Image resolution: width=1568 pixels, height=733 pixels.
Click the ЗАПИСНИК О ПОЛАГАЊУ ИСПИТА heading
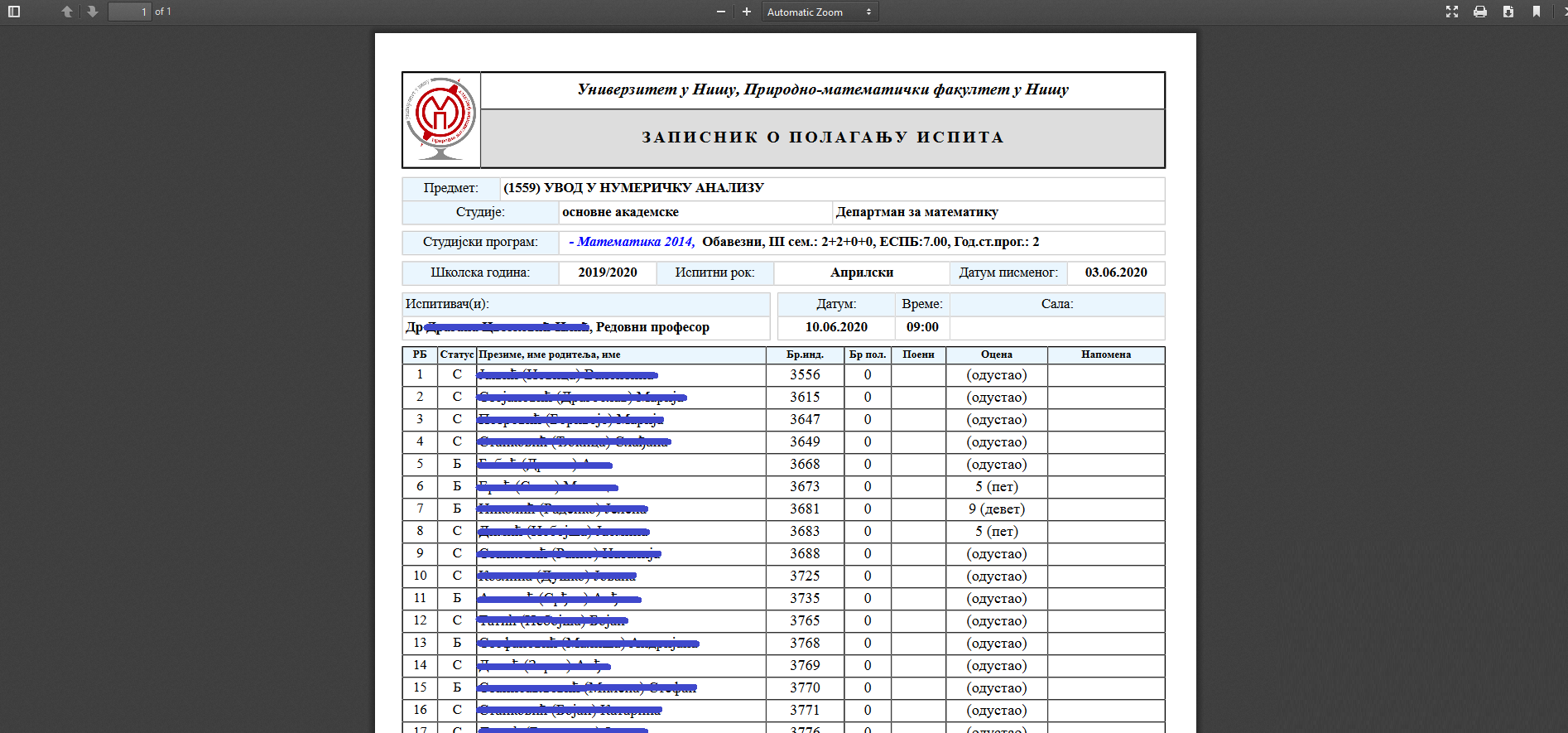[823, 137]
